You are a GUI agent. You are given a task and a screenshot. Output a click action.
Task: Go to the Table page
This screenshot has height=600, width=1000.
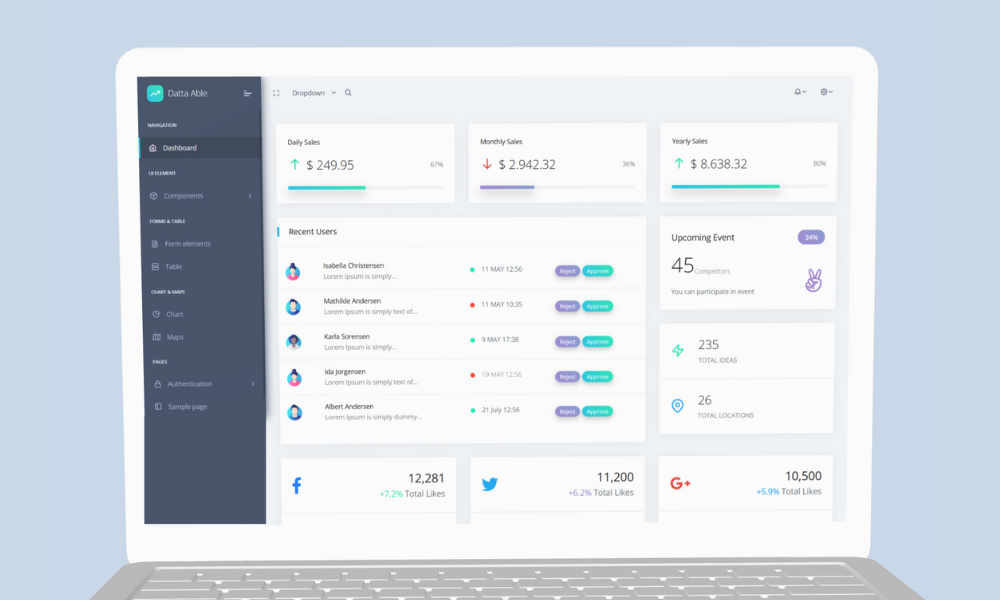pyautogui.click(x=173, y=267)
